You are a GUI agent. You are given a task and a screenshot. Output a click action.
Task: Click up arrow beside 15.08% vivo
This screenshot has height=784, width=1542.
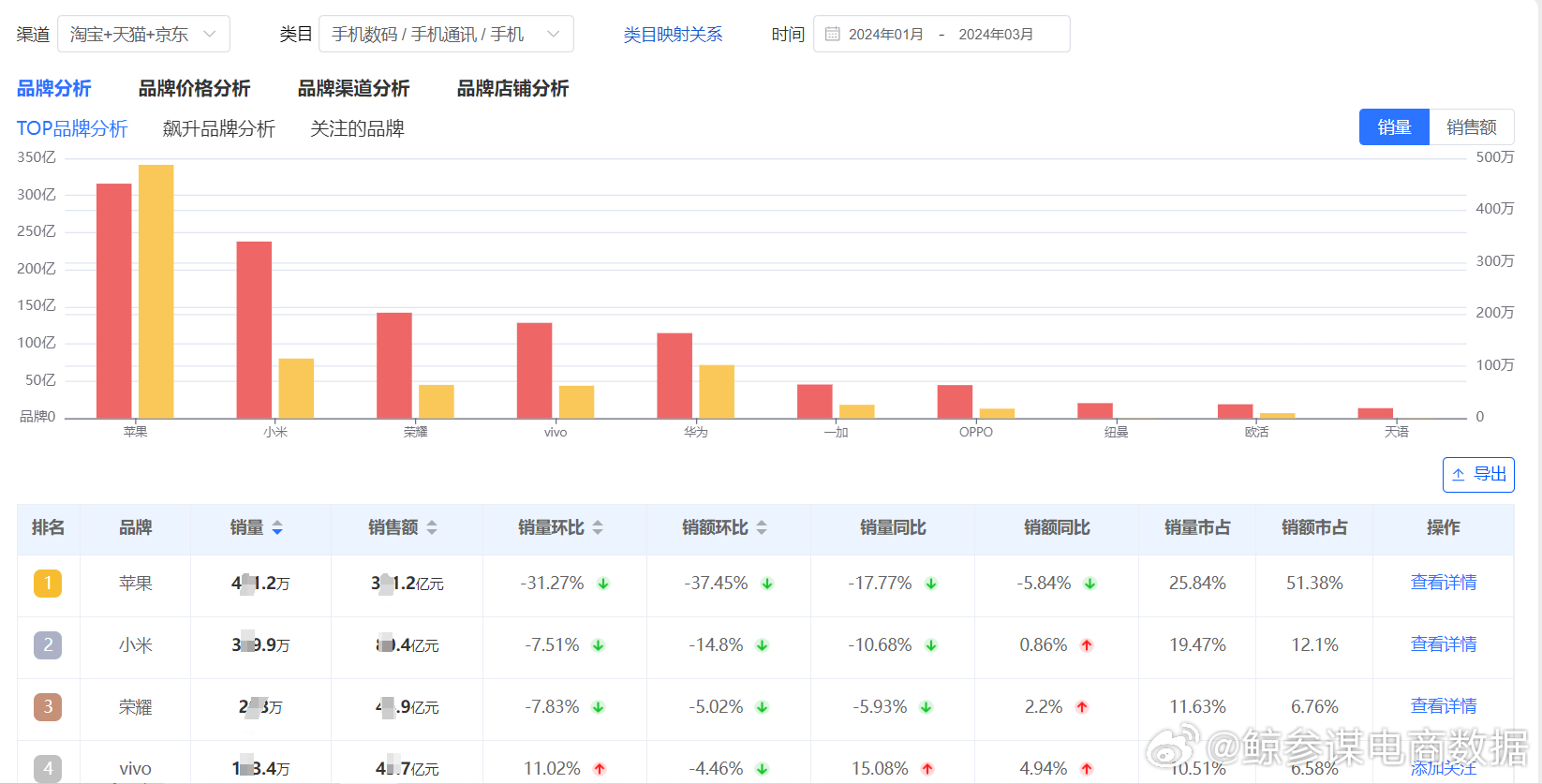click(927, 769)
